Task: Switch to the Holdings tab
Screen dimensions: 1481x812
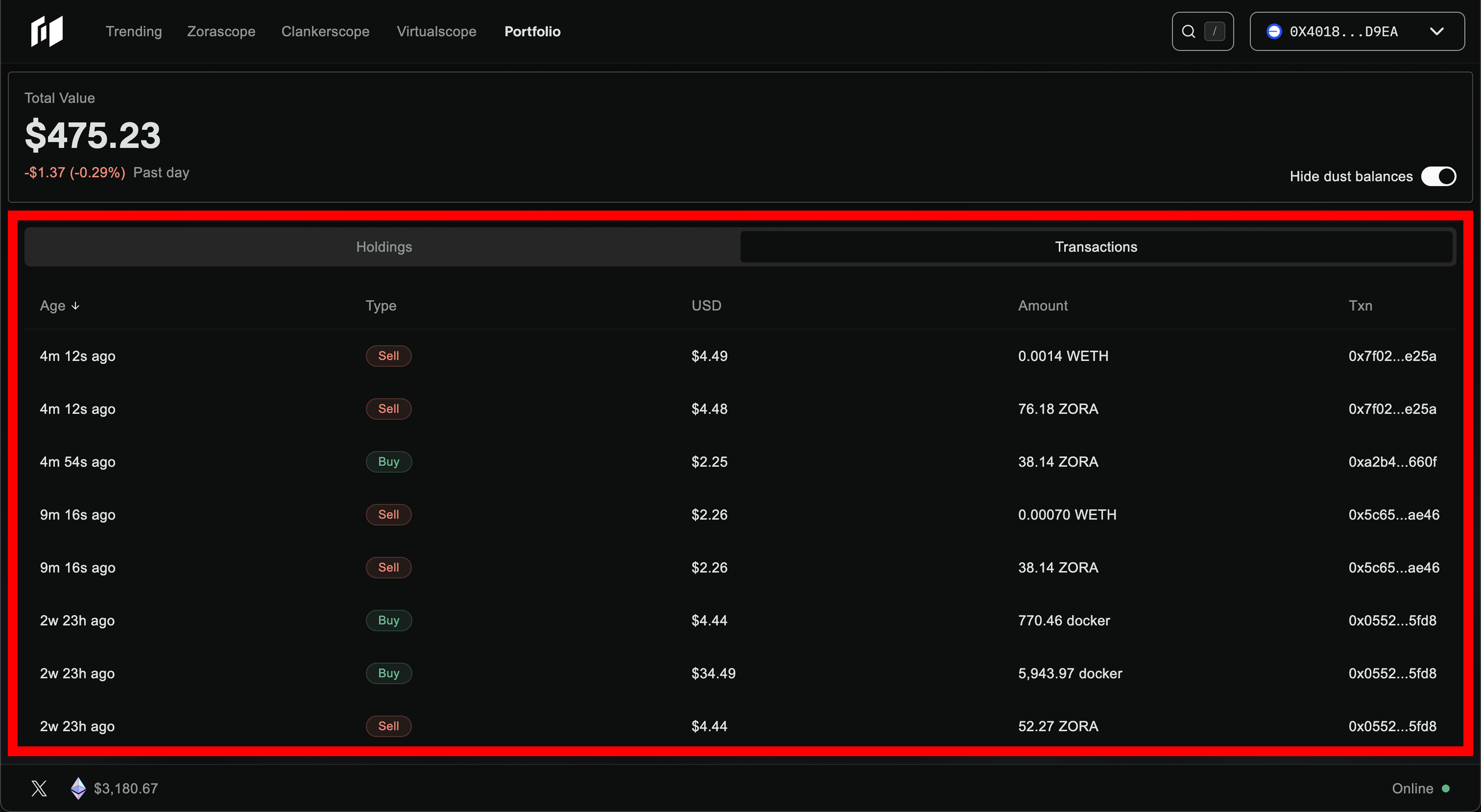Action: tap(383, 247)
